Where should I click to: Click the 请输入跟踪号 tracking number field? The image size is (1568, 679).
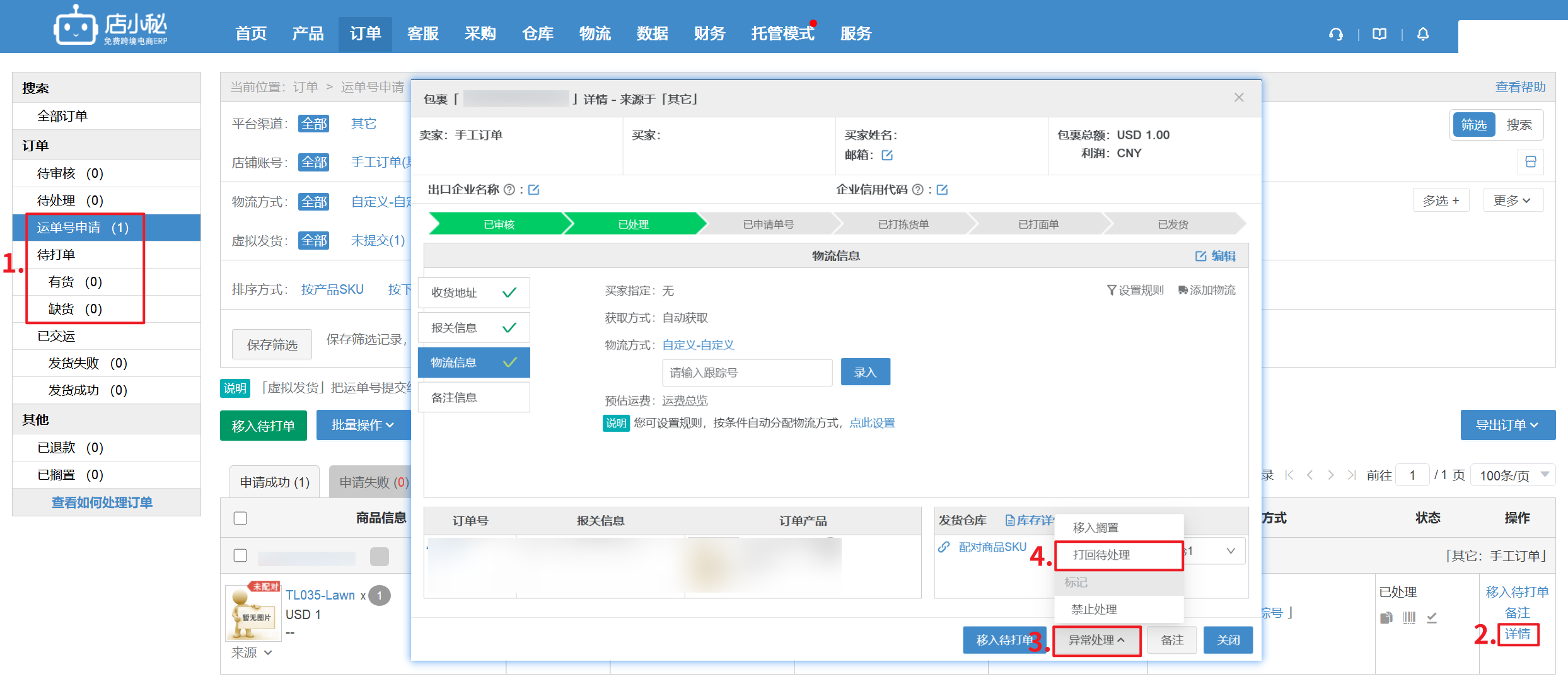pos(746,373)
